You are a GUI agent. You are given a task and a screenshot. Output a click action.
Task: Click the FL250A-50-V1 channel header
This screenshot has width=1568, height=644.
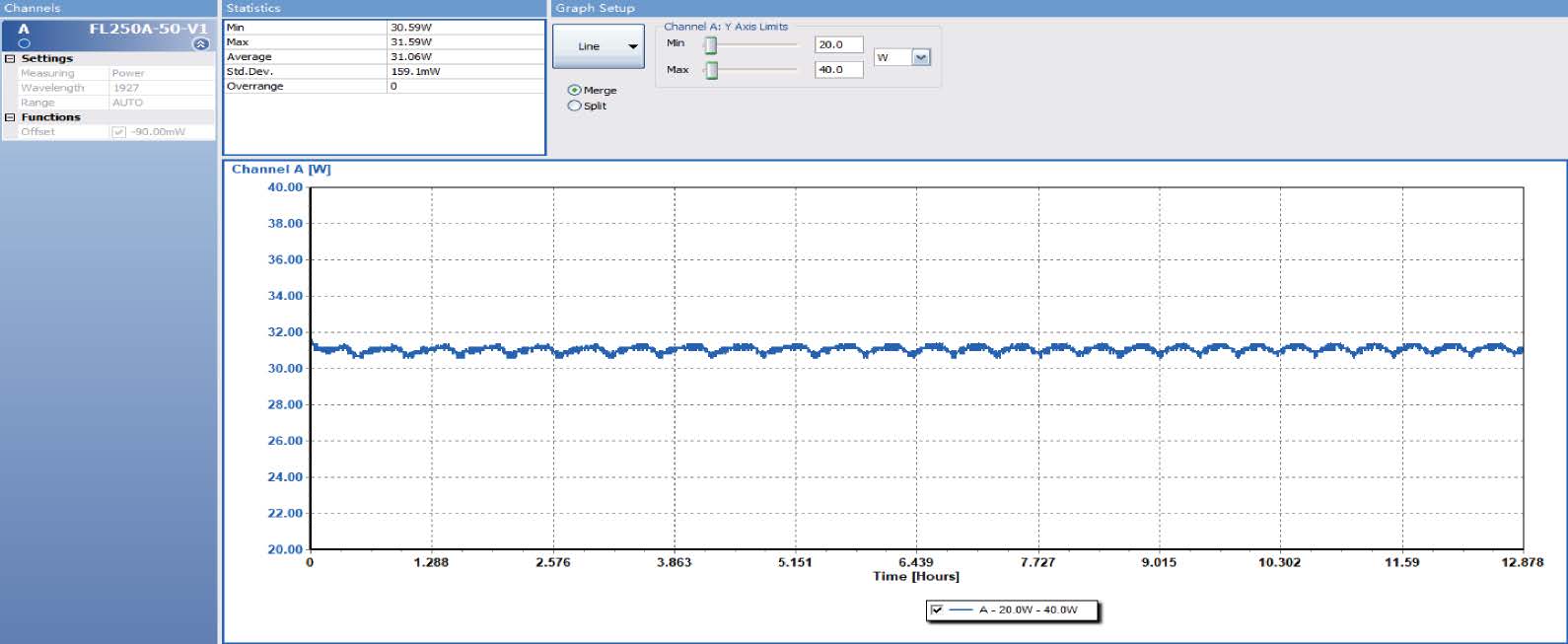pos(148,29)
